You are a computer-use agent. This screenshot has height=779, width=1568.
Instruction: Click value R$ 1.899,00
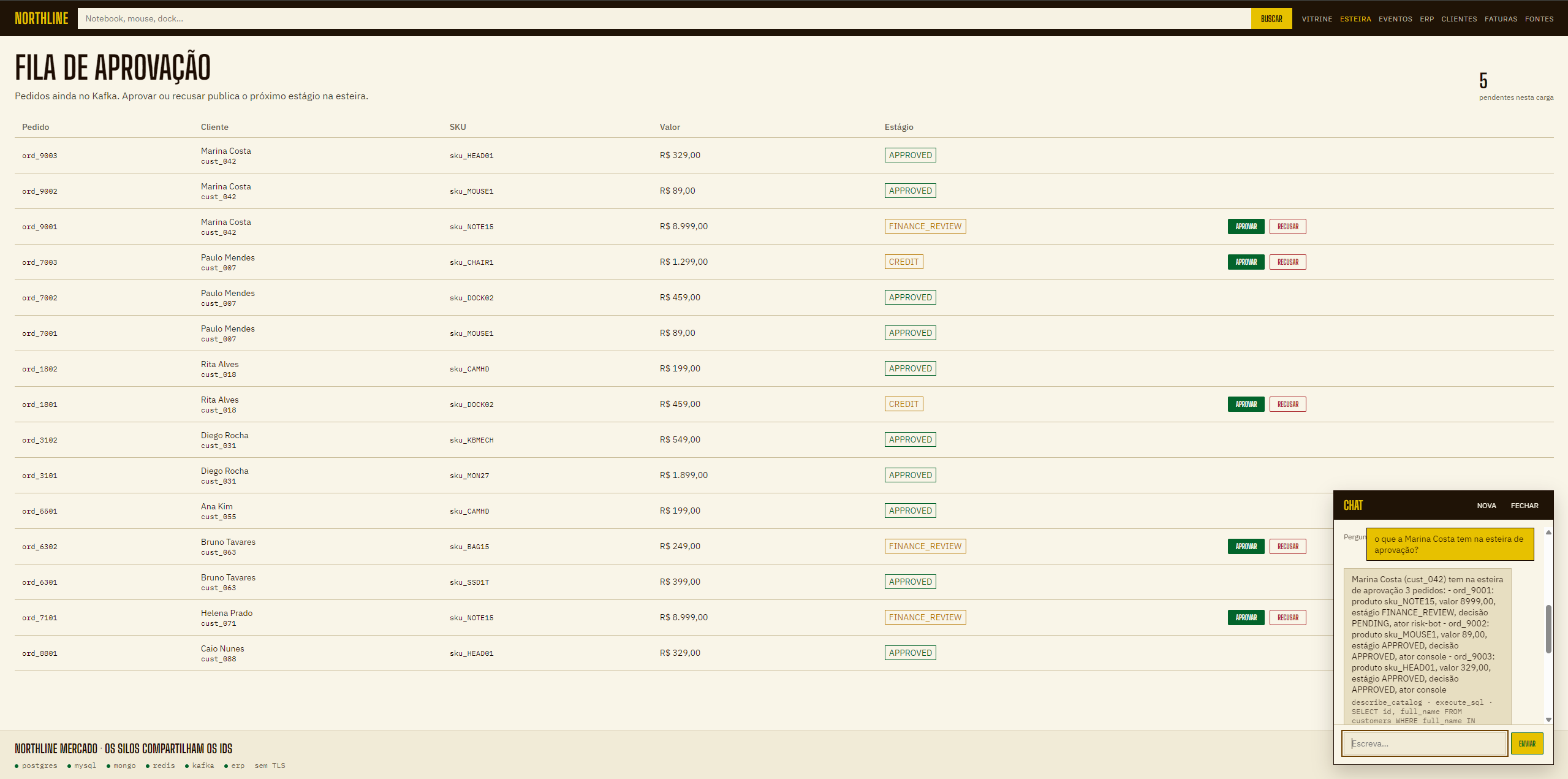[x=684, y=475]
